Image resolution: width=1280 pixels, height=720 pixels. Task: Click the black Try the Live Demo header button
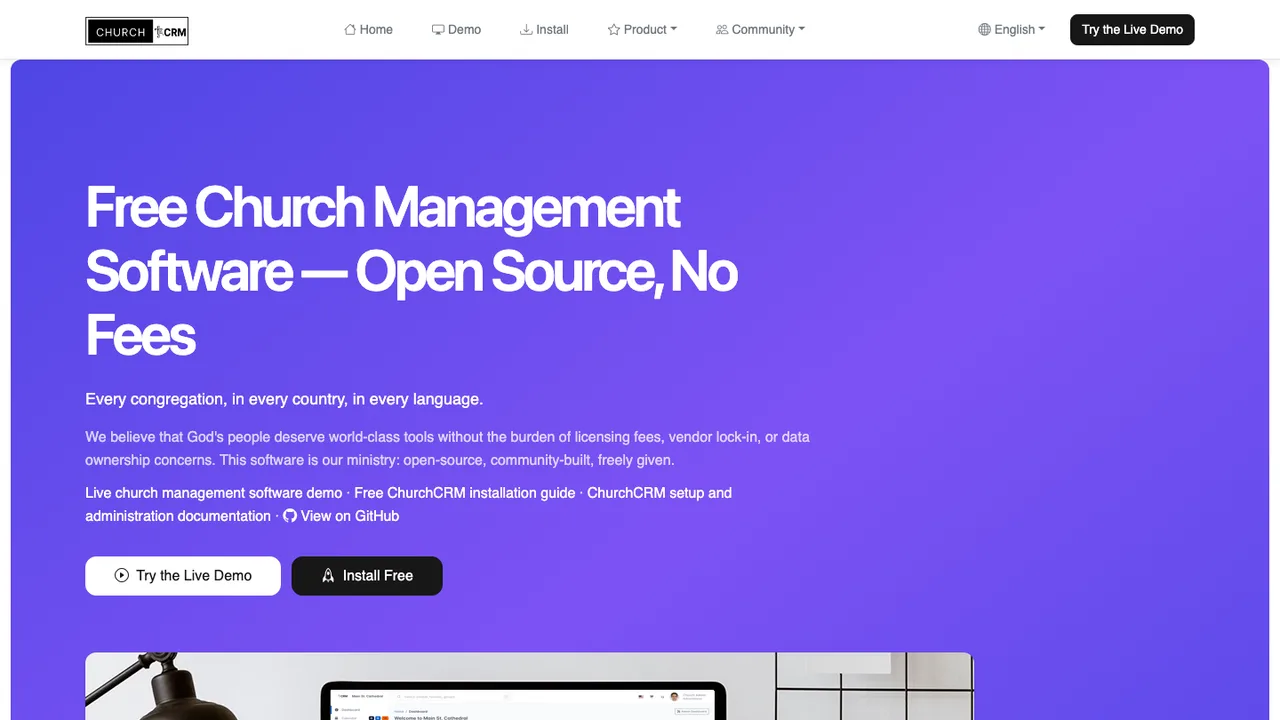click(1132, 30)
